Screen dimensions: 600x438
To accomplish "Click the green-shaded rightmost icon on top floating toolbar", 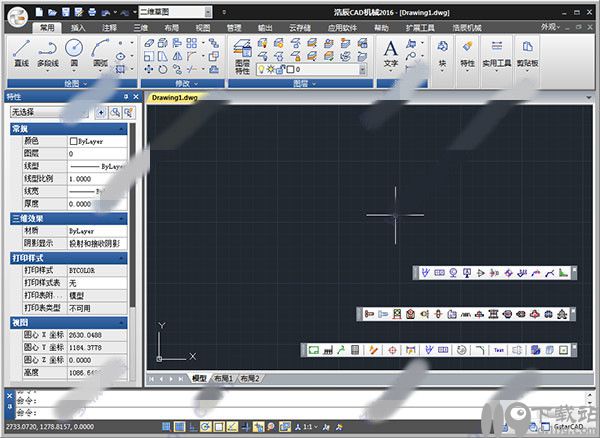I will point(563,273).
